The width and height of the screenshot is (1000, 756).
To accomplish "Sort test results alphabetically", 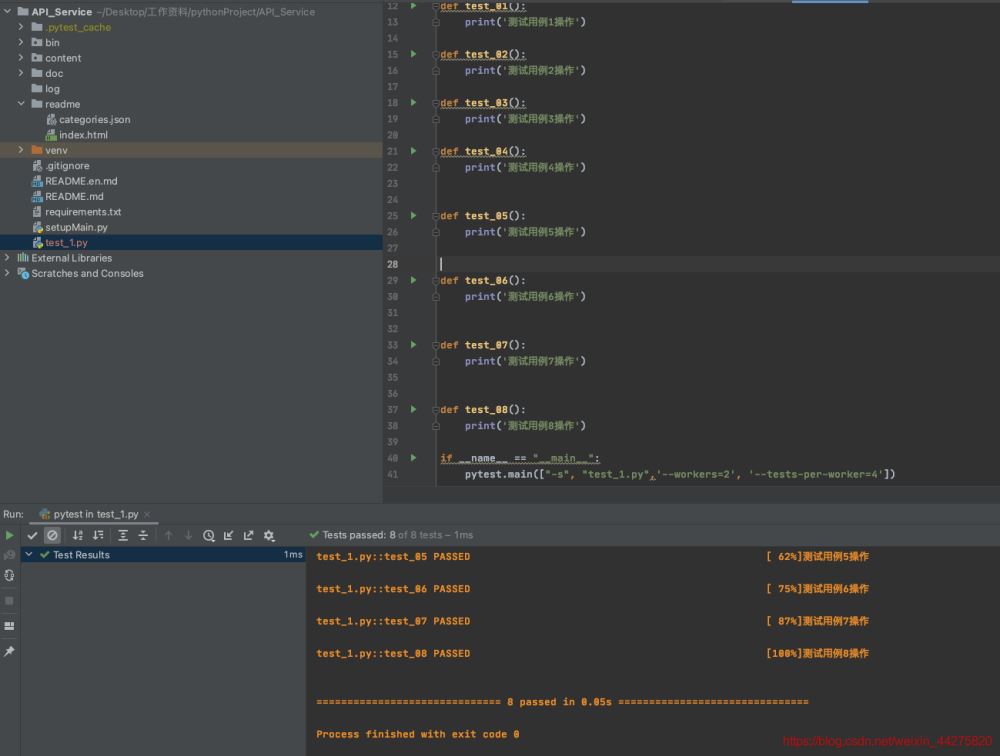I will tap(78, 535).
